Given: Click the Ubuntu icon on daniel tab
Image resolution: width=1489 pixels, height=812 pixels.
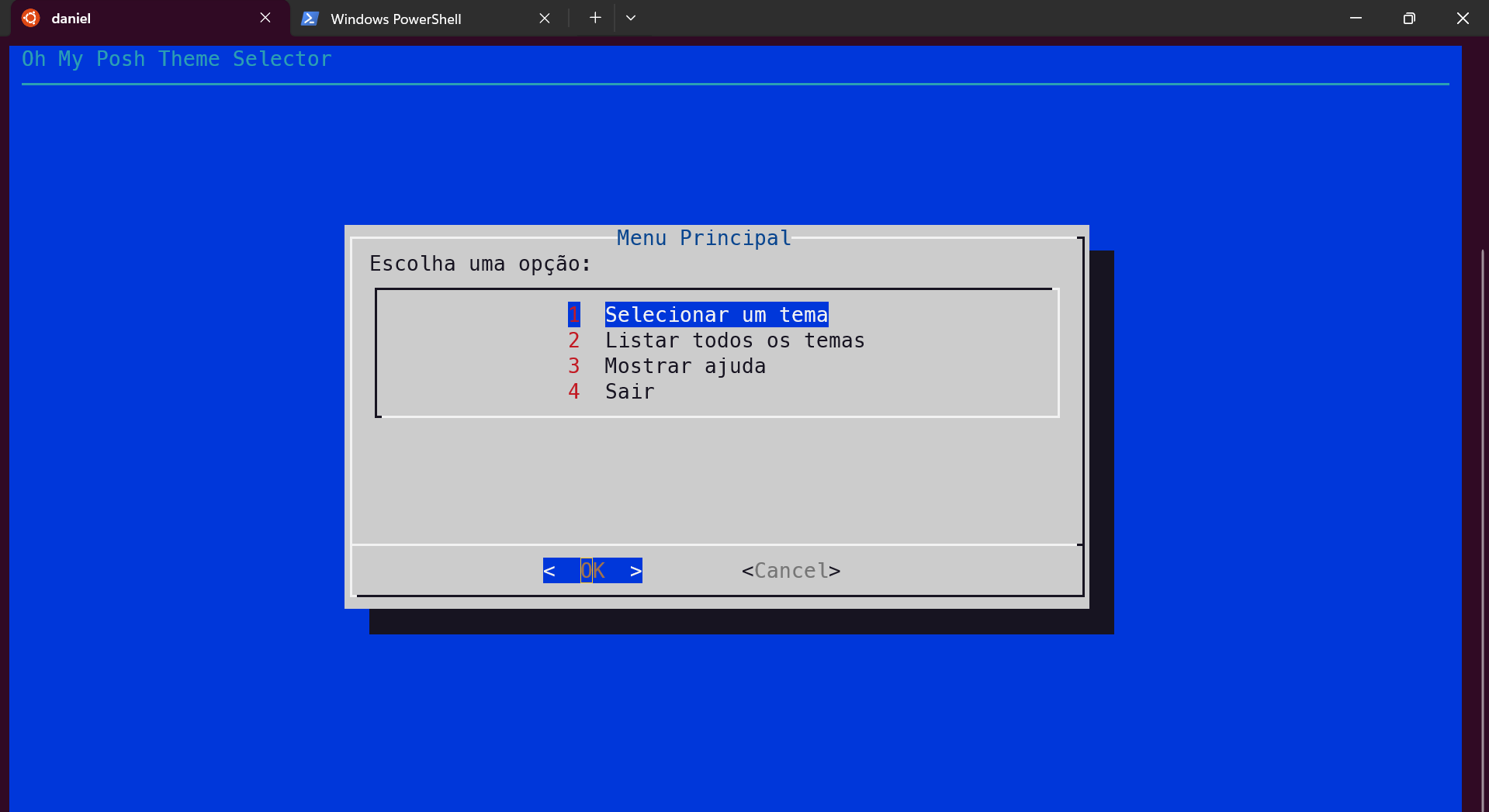Looking at the screenshot, I should click(30, 18).
